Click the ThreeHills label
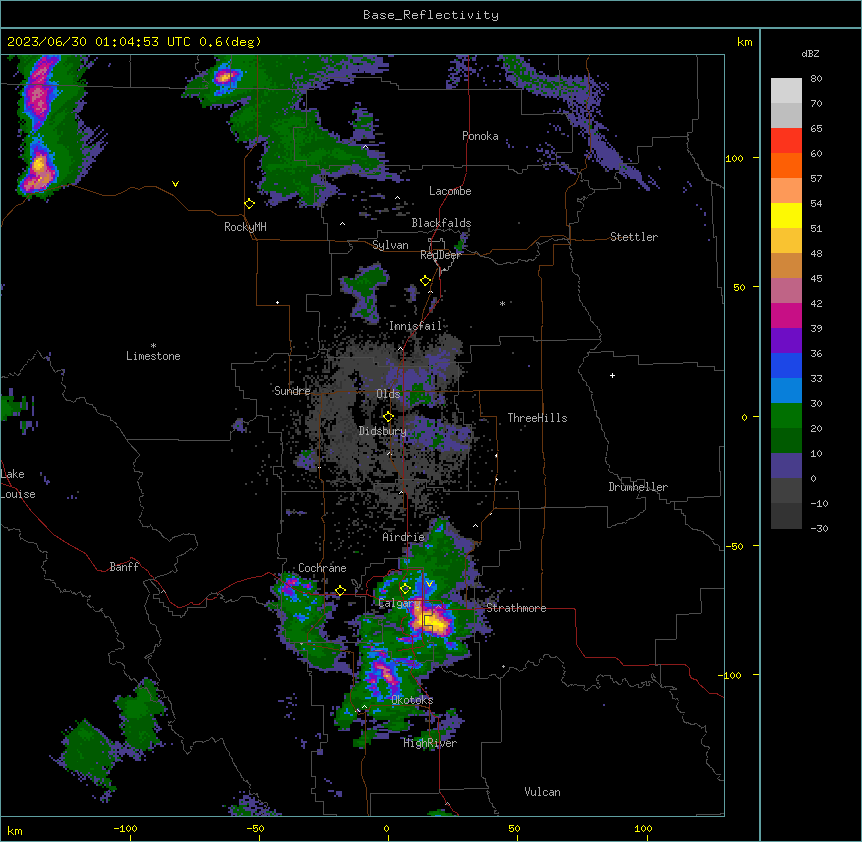 [x=537, y=418]
